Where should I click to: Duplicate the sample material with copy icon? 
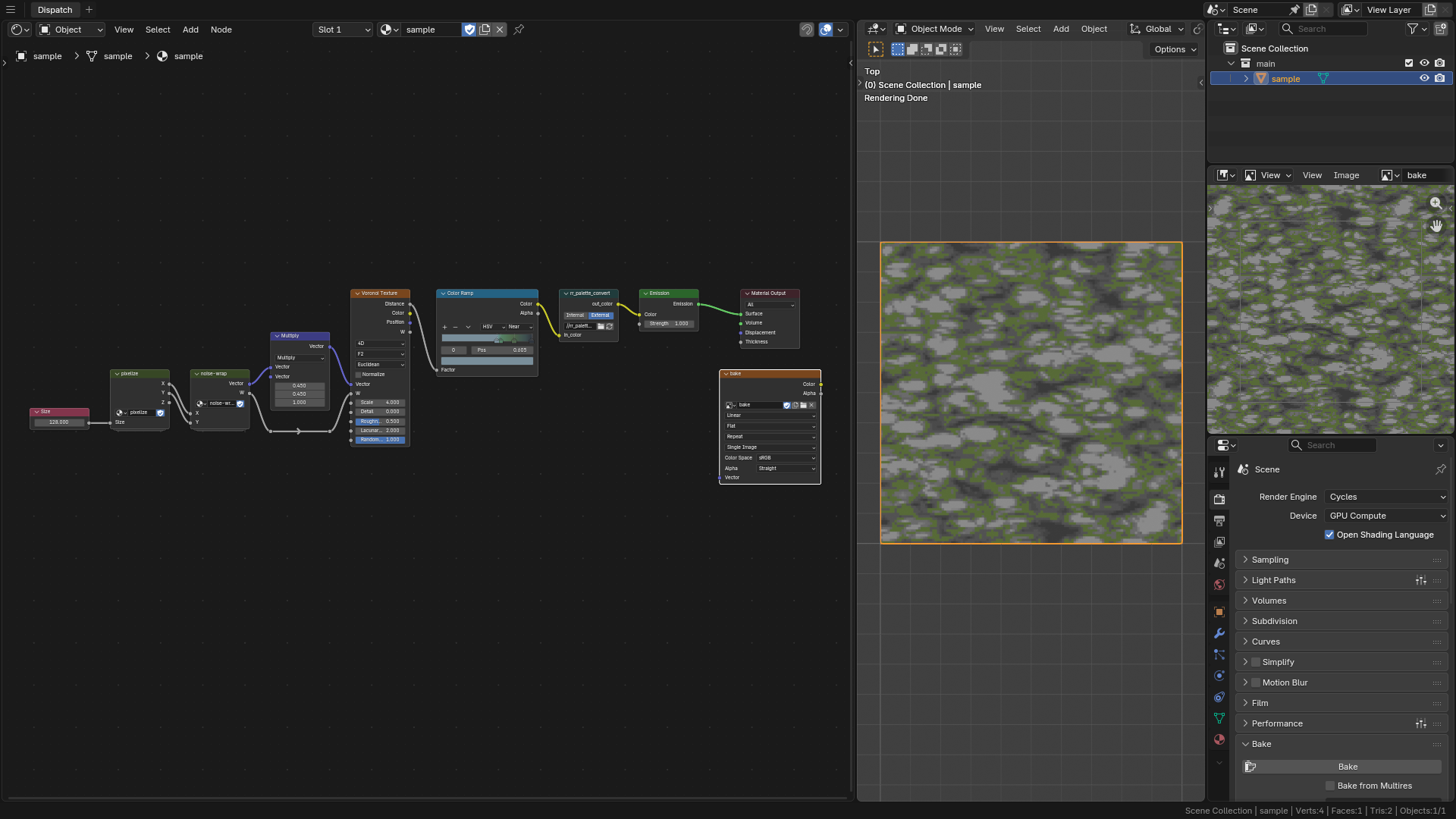tap(485, 30)
